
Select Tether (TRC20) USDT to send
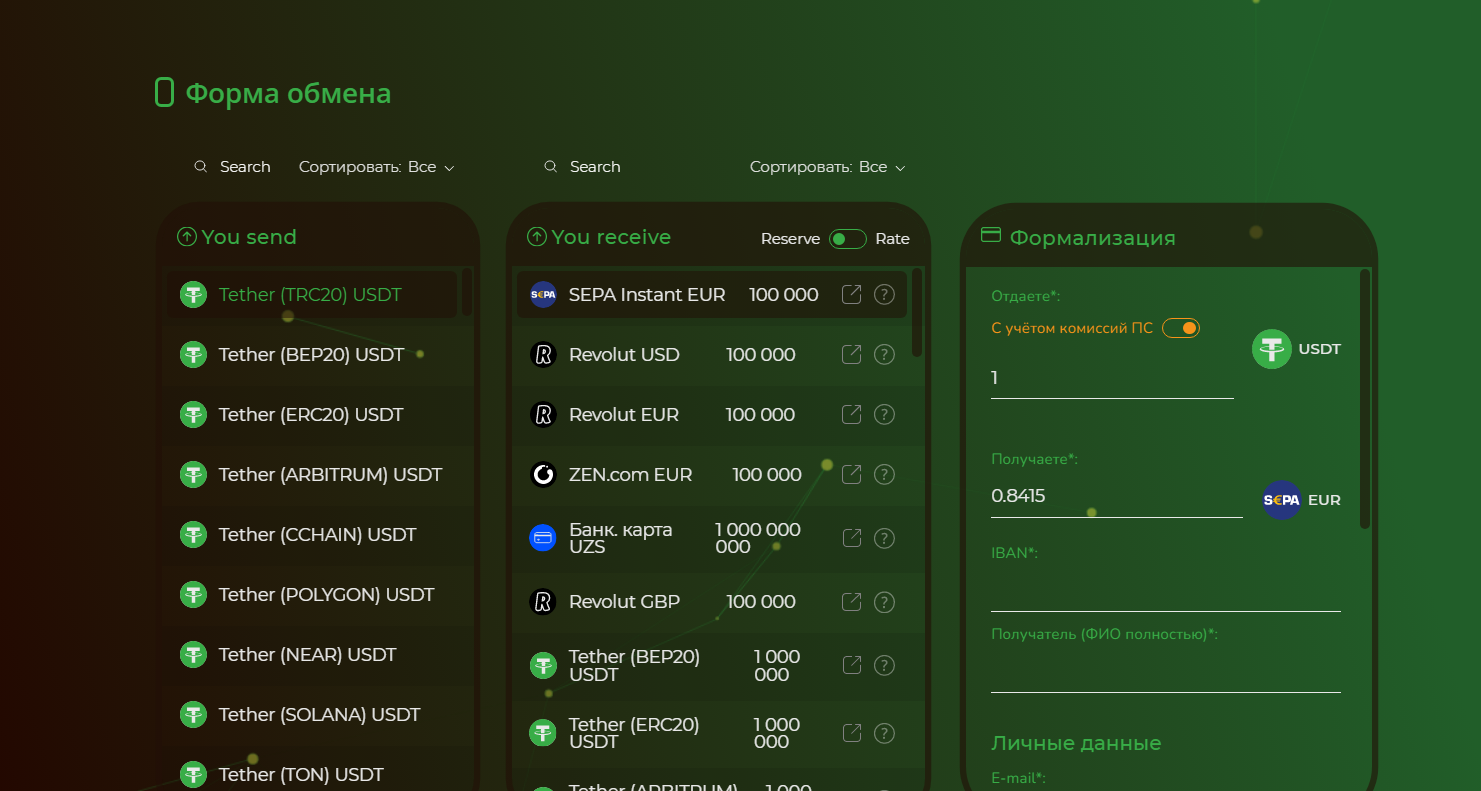coord(312,294)
